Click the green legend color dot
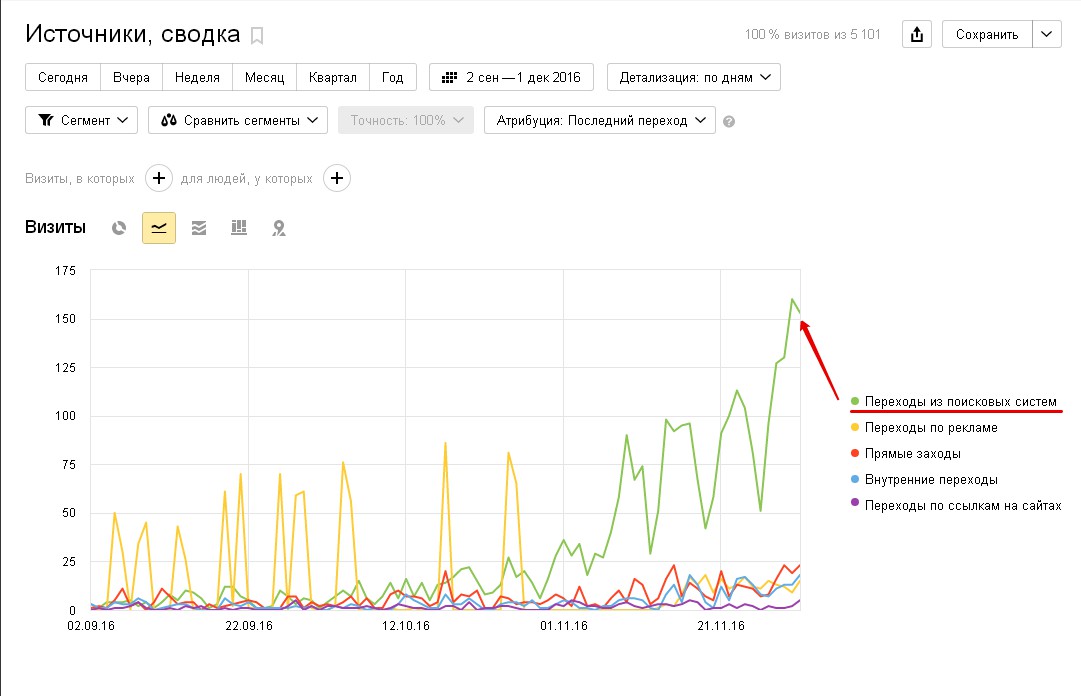Screen dimensions: 1081x696 tap(855, 401)
